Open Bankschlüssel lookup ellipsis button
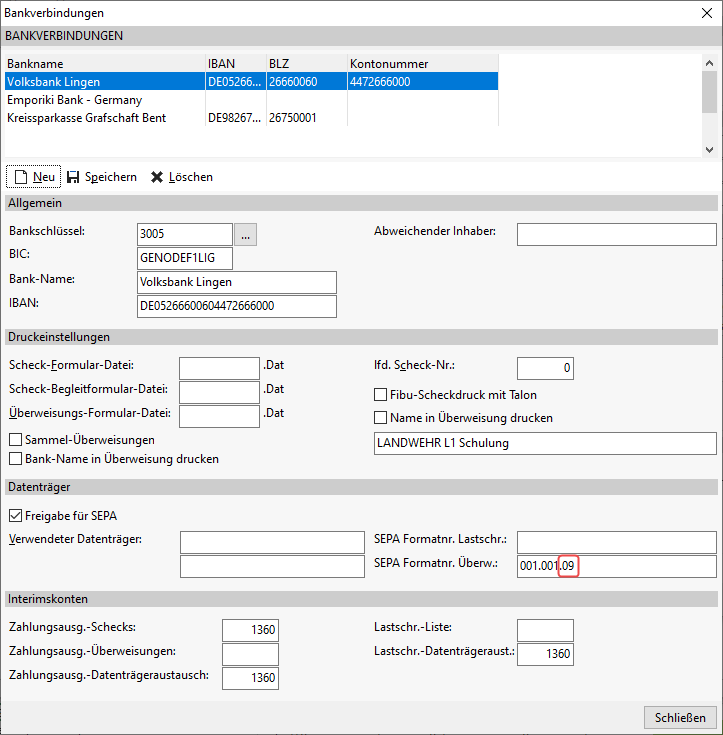 (246, 234)
